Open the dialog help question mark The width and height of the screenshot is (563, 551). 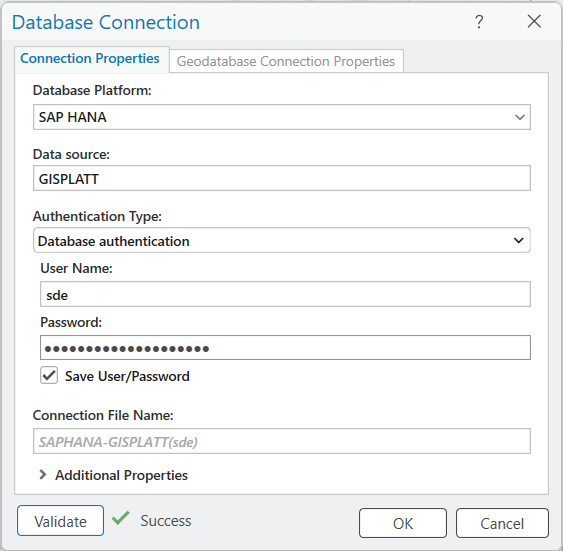point(479,22)
